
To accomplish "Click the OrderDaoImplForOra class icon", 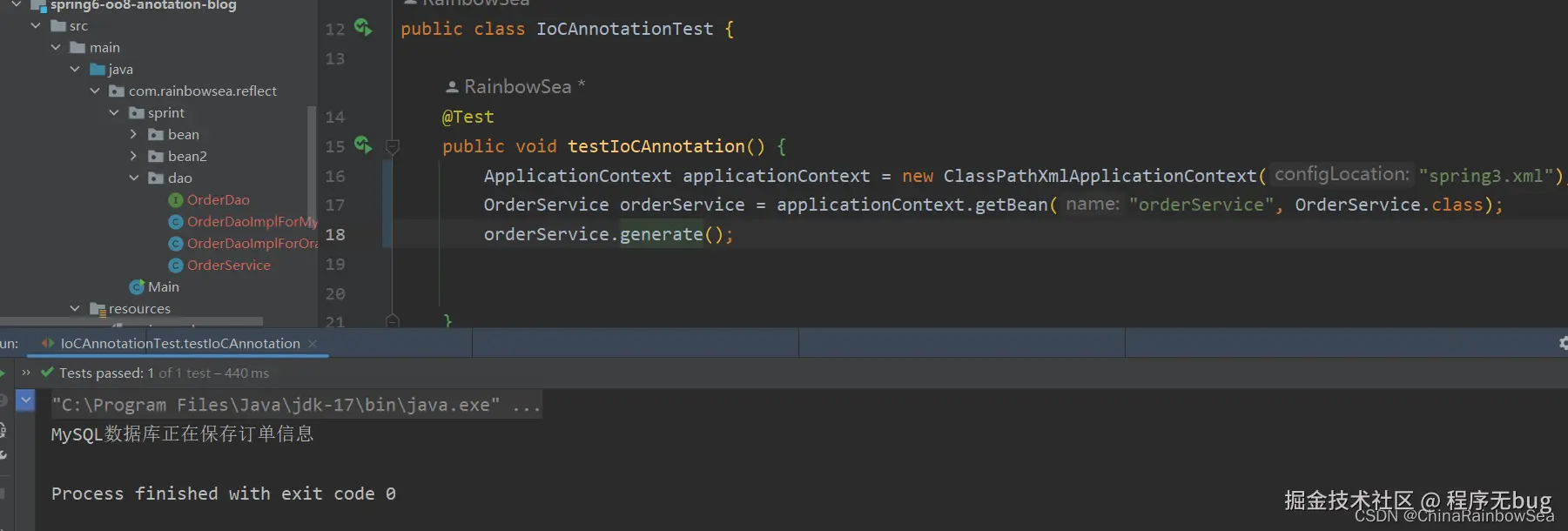I will click(x=176, y=244).
